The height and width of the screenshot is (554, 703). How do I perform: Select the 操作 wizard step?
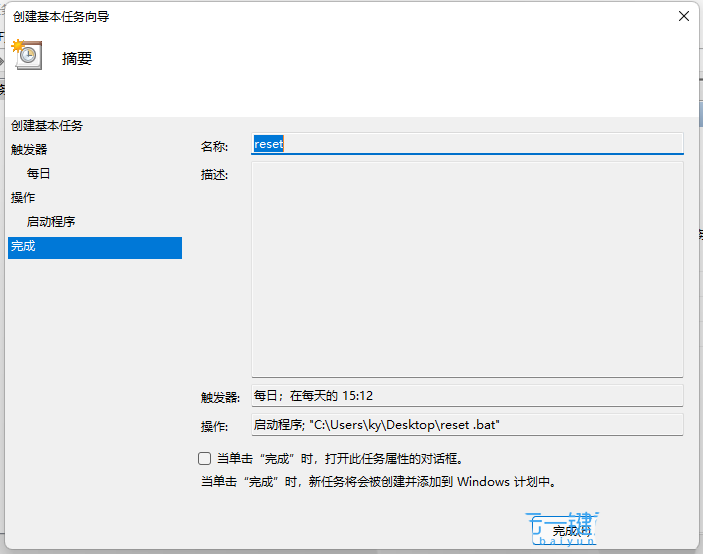point(23,198)
